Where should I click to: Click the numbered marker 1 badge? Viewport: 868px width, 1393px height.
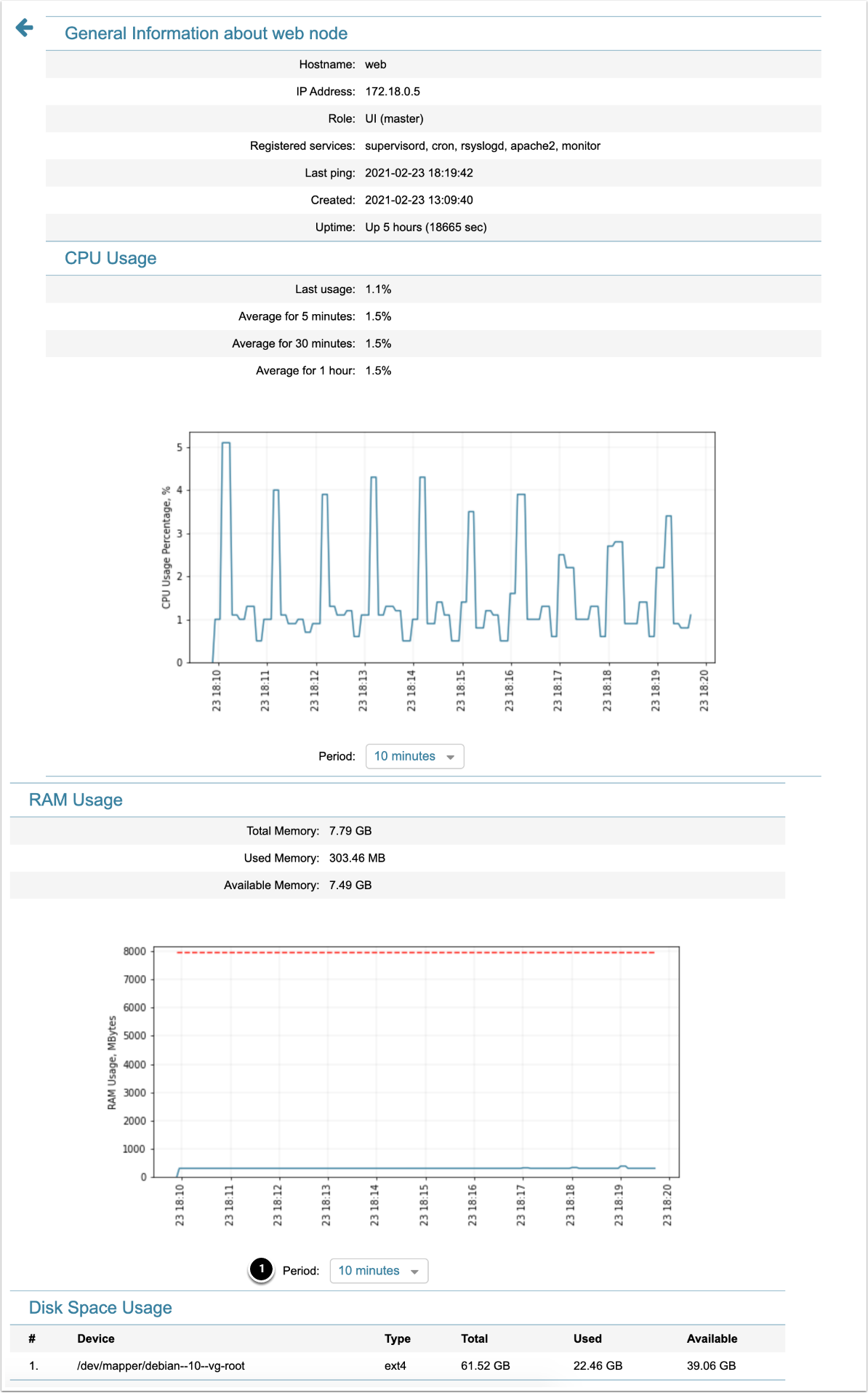pyautogui.click(x=262, y=1269)
